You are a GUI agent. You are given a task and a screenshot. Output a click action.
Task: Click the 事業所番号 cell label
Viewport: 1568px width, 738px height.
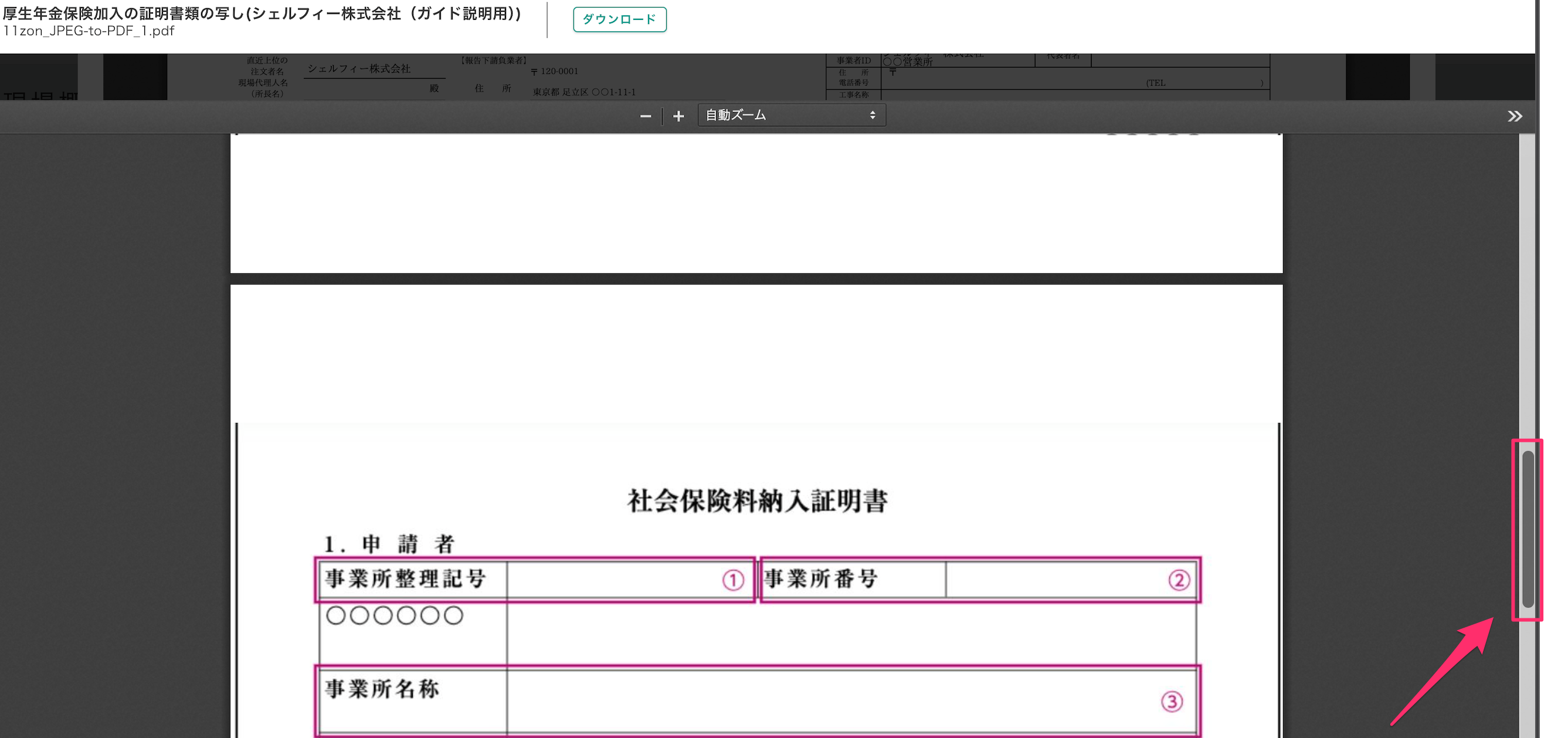point(820,578)
